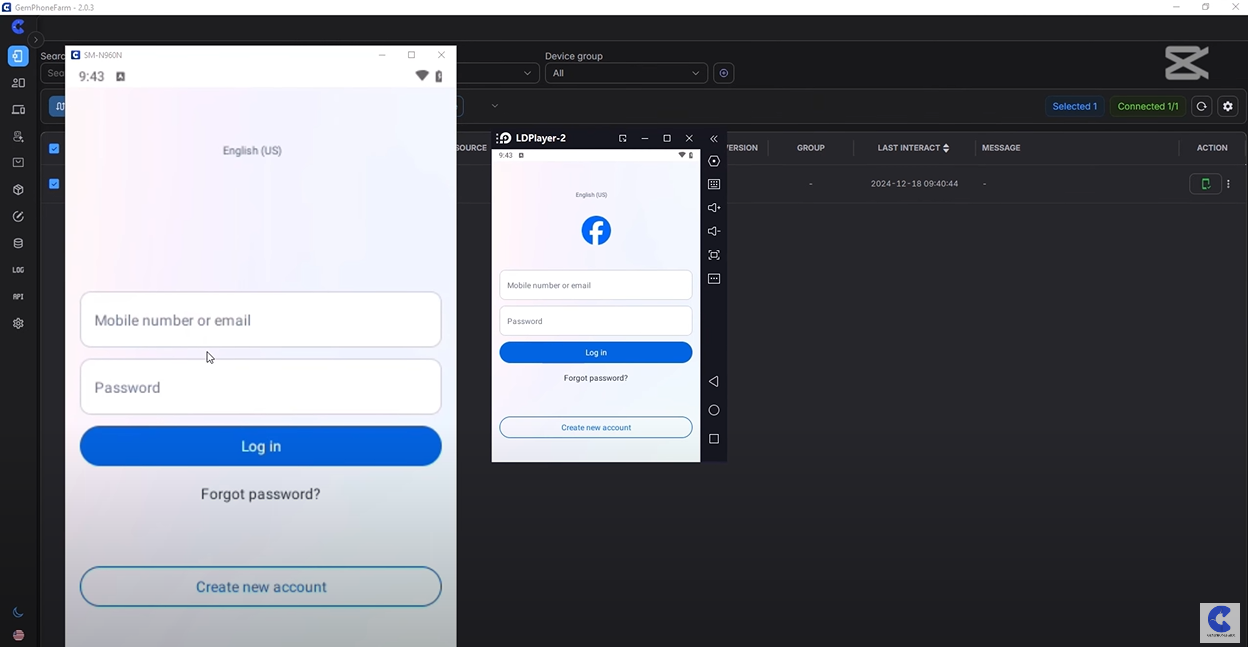The width and height of the screenshot is (1248, 647).
Task: Click the GemPhoneFarm logo at sidebar top
Action: (x=18, y=27)
